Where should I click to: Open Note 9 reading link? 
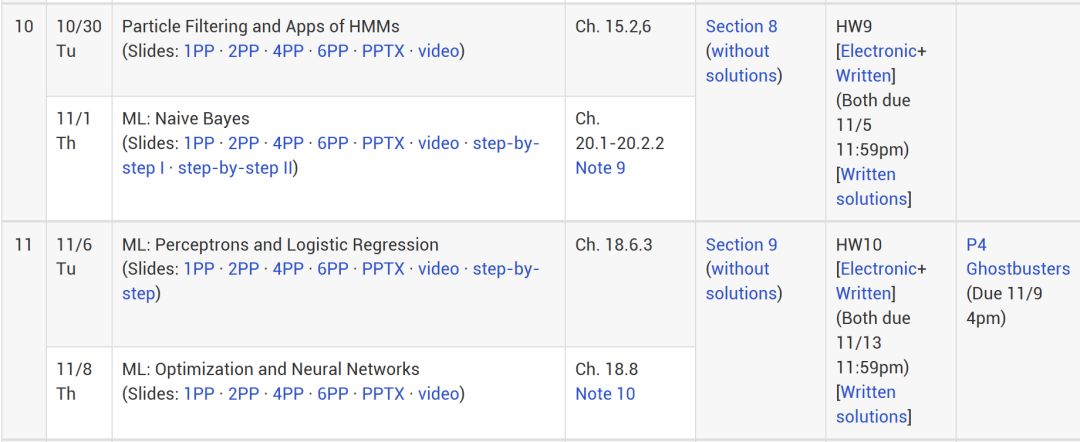[601, 168]
